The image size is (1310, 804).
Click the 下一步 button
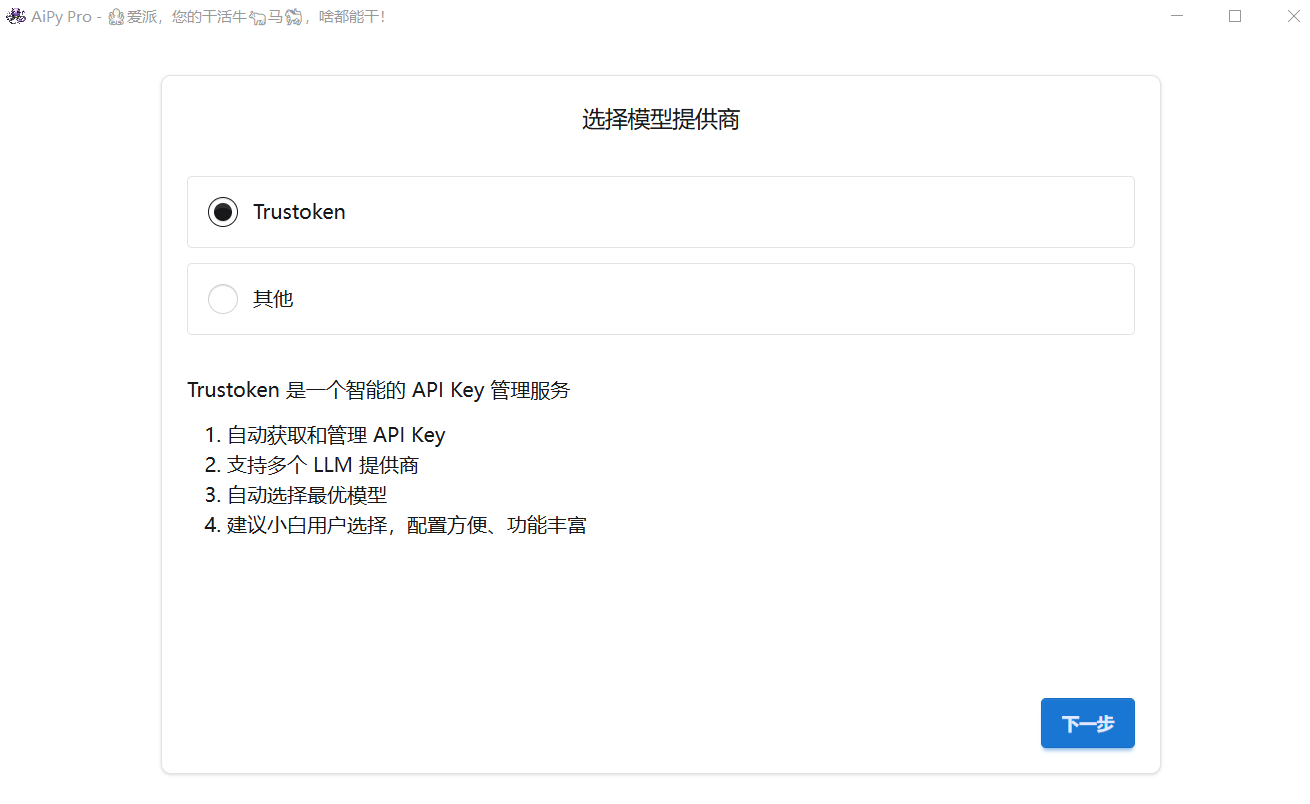coord(1087,723)
